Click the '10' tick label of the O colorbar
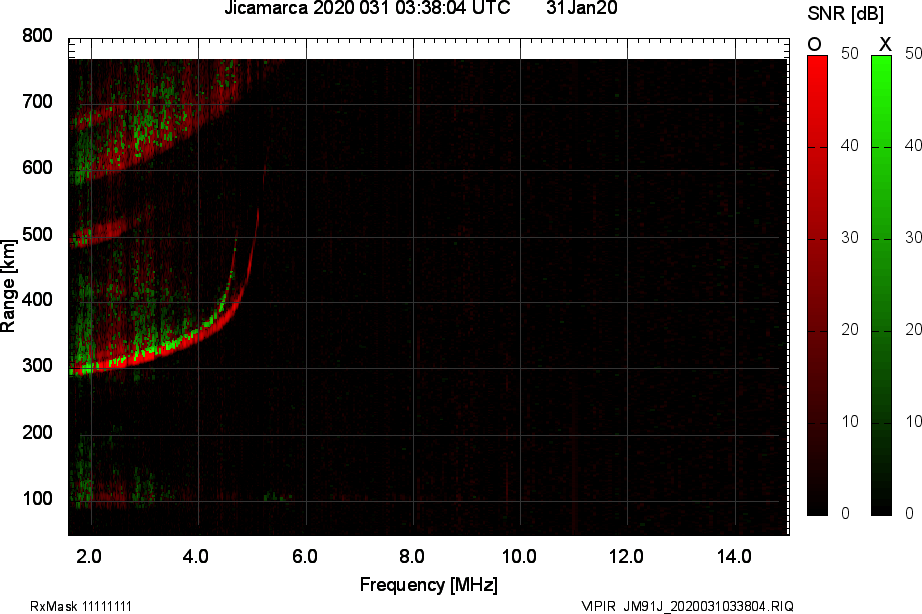This screenshot has width=922, height=614. [x=850, y=421]
